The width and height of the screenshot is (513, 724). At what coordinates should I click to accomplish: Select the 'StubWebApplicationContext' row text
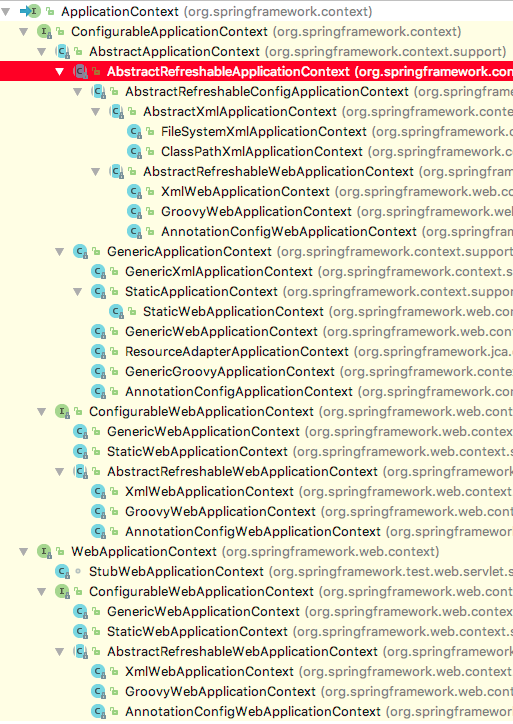tap(176, 572)
